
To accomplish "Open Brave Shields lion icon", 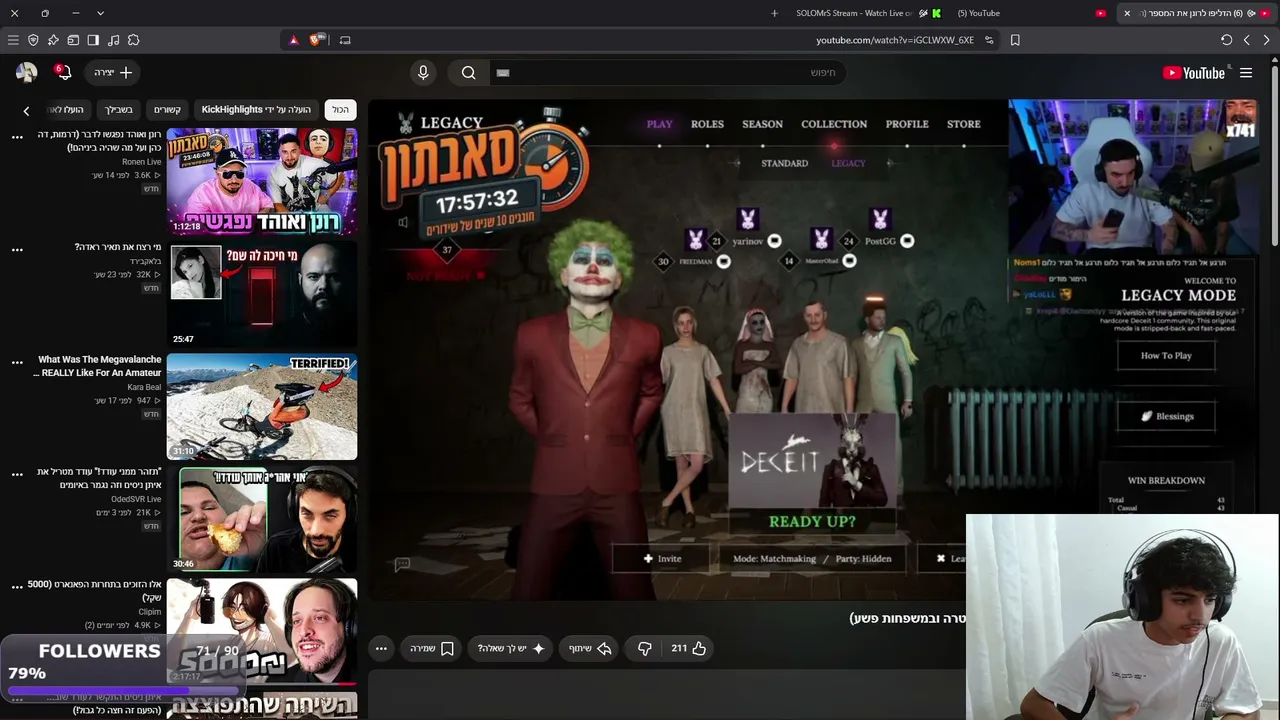I will coord(316,40).
